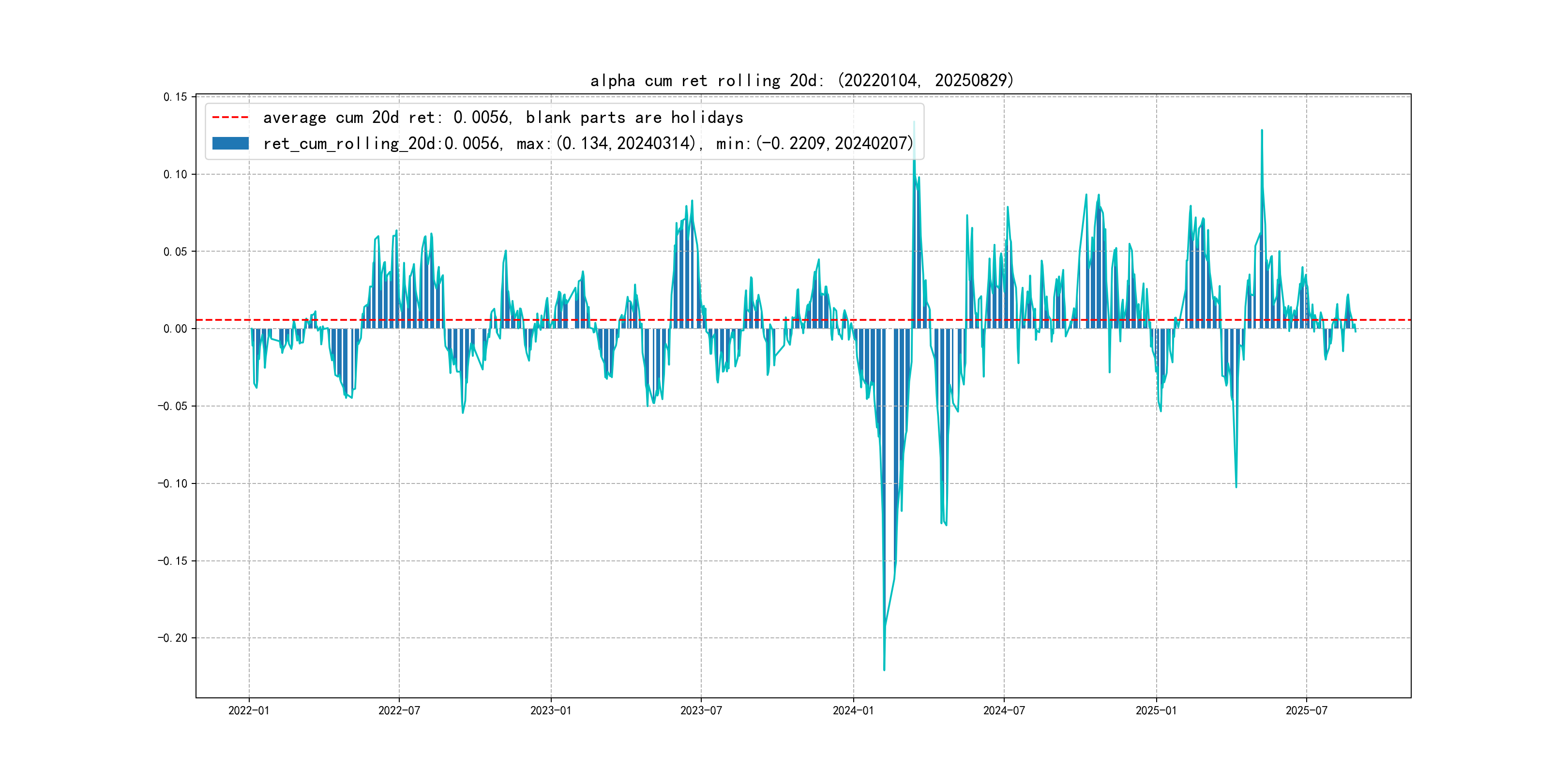Screen dimensions: 1568x784
Task: Click the 2022-01 x-axis label
Action: [248, 710]
